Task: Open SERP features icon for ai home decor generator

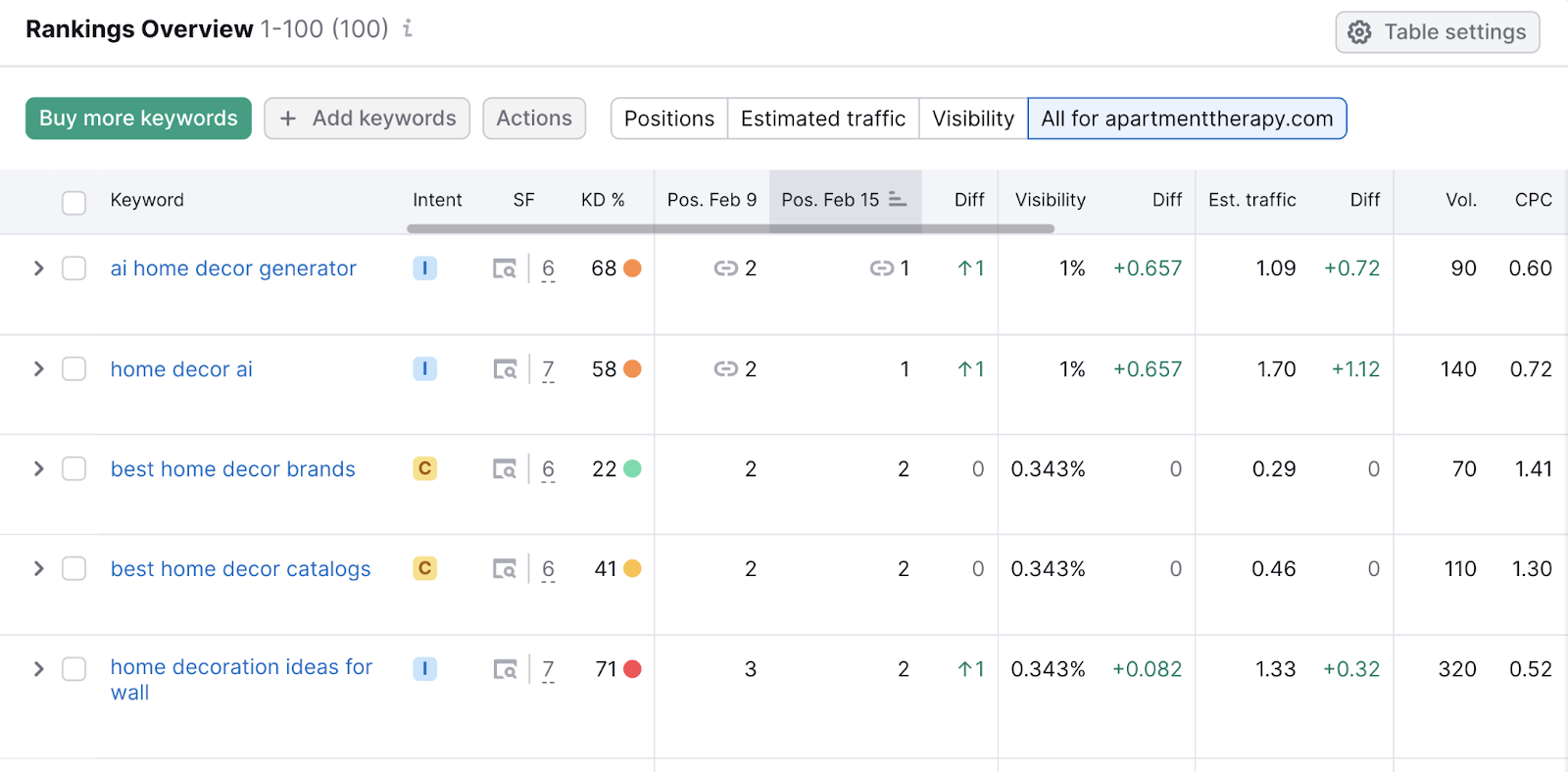Action: (x=505, y=268)
